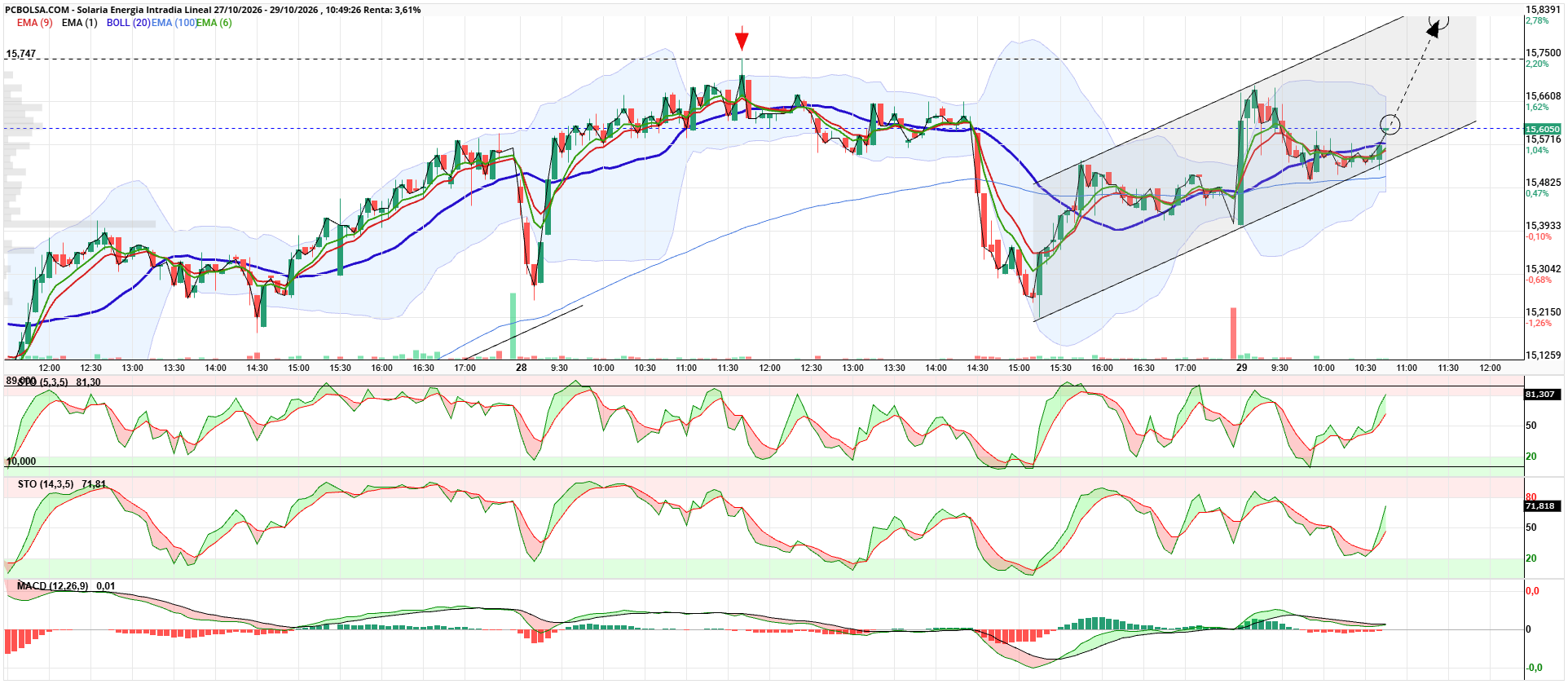Click the 15,4825 price axis label

tap(1543, 183)
